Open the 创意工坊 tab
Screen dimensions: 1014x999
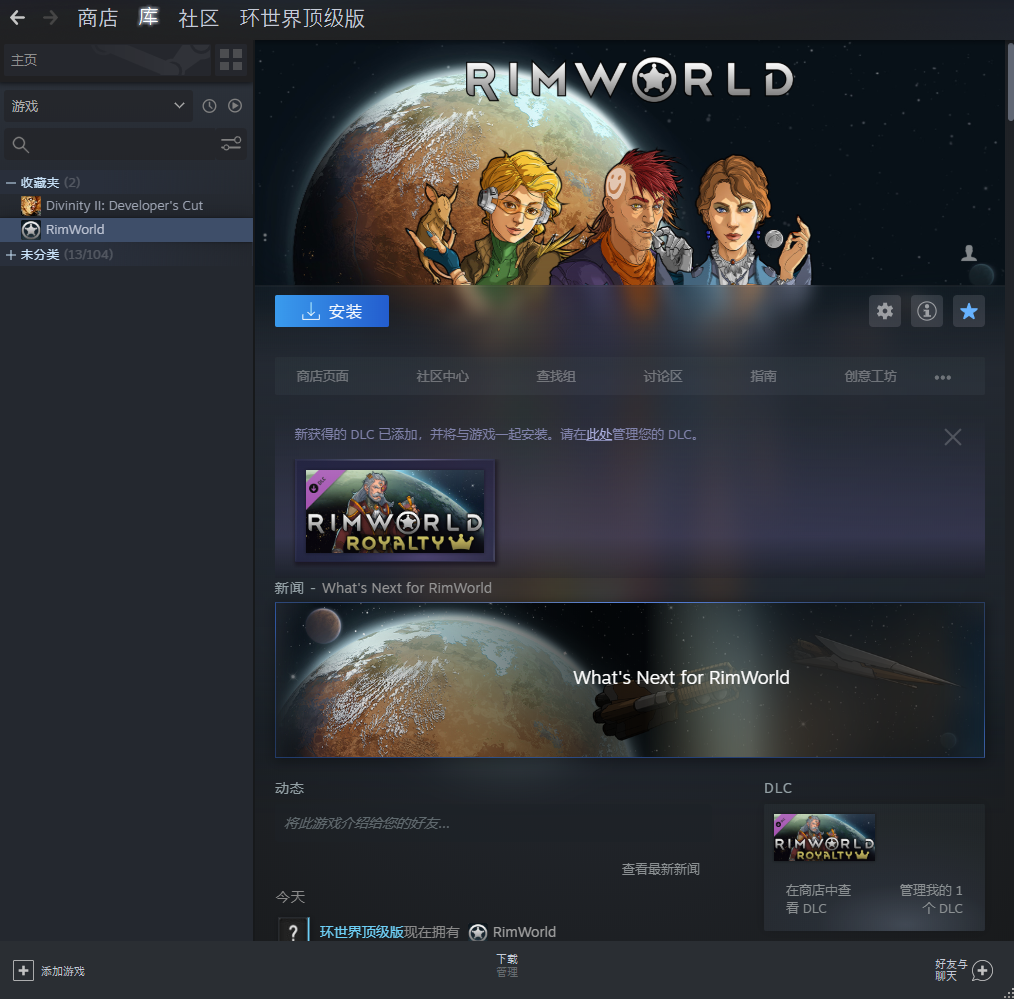(x=870, y=377)
